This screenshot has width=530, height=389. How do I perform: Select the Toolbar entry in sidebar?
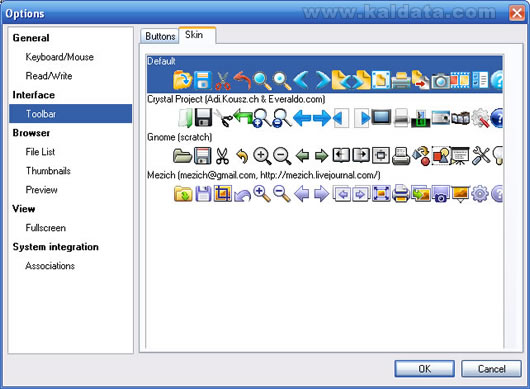[x=70, y=114]
